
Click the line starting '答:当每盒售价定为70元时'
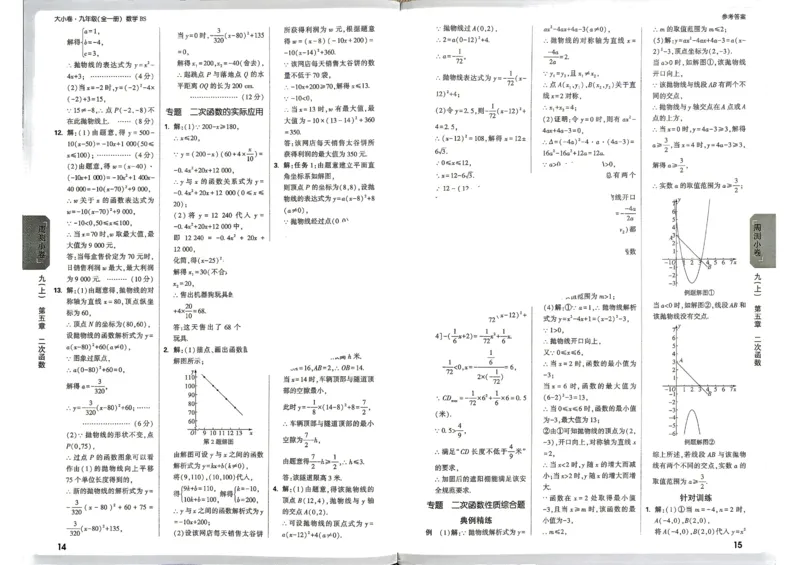(x=110, y=256)
